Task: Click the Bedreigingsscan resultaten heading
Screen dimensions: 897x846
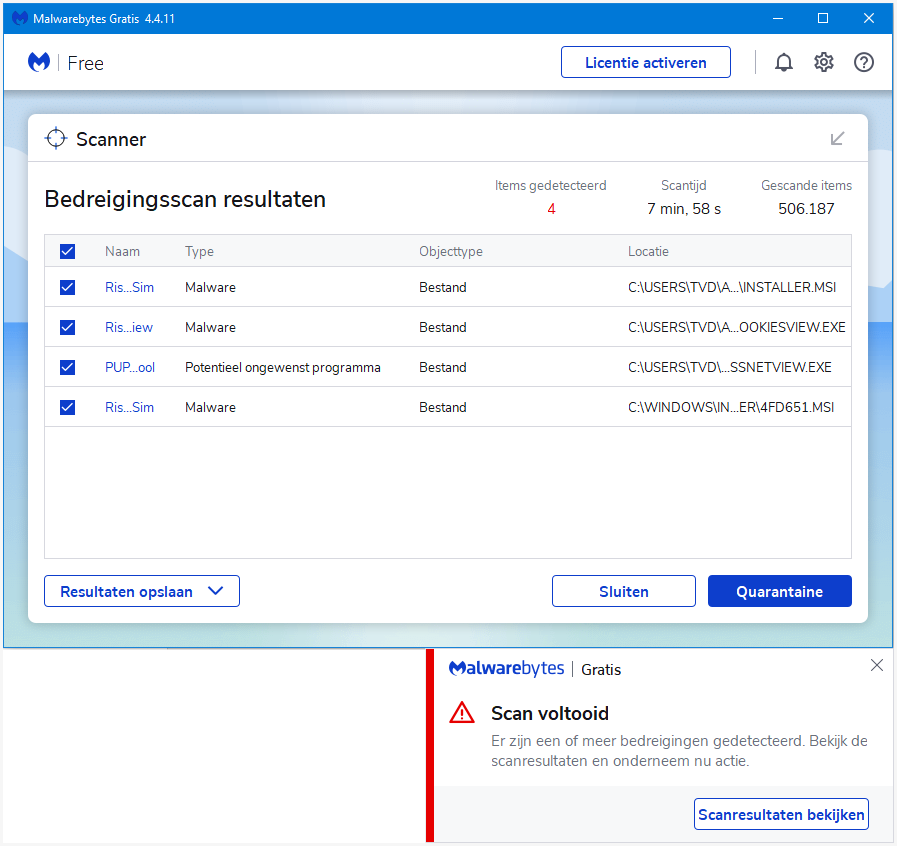Action: 185,199
